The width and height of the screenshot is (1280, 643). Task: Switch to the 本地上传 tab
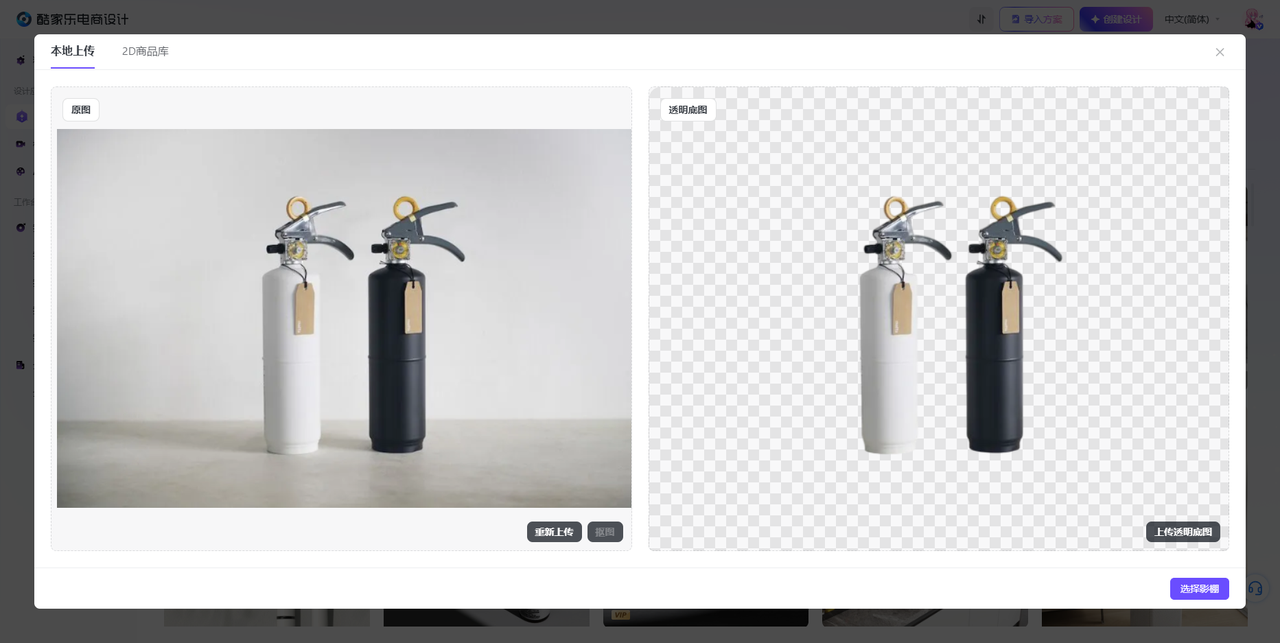click(x=72, y=51)
